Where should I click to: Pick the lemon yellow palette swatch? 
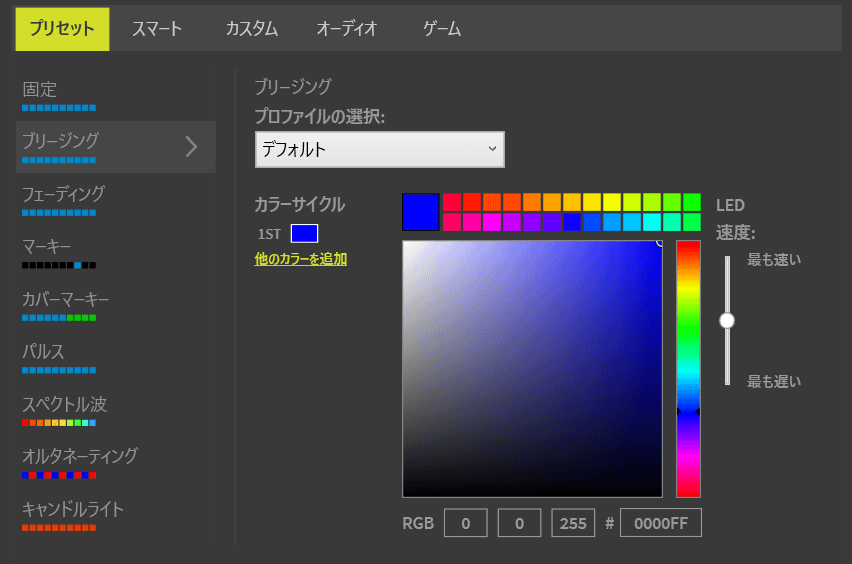pyautogui.click(x=612, y=202)
